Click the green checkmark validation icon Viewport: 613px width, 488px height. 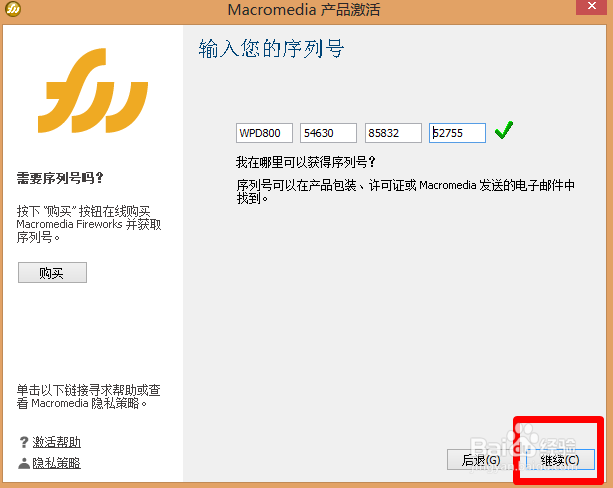click(x=504, y=130)
